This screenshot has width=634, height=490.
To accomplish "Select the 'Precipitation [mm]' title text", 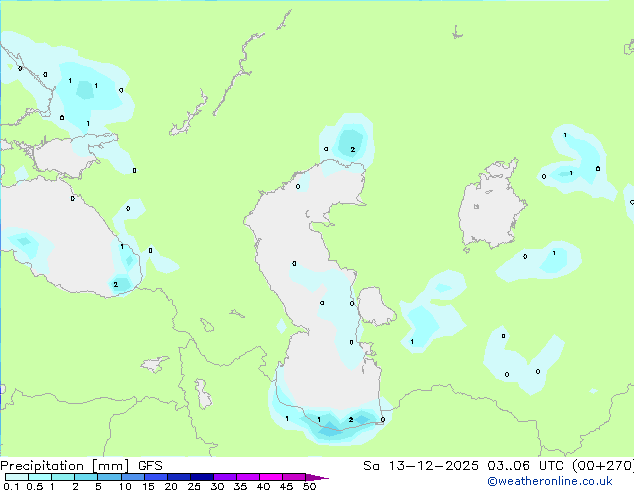I will 64,466.
